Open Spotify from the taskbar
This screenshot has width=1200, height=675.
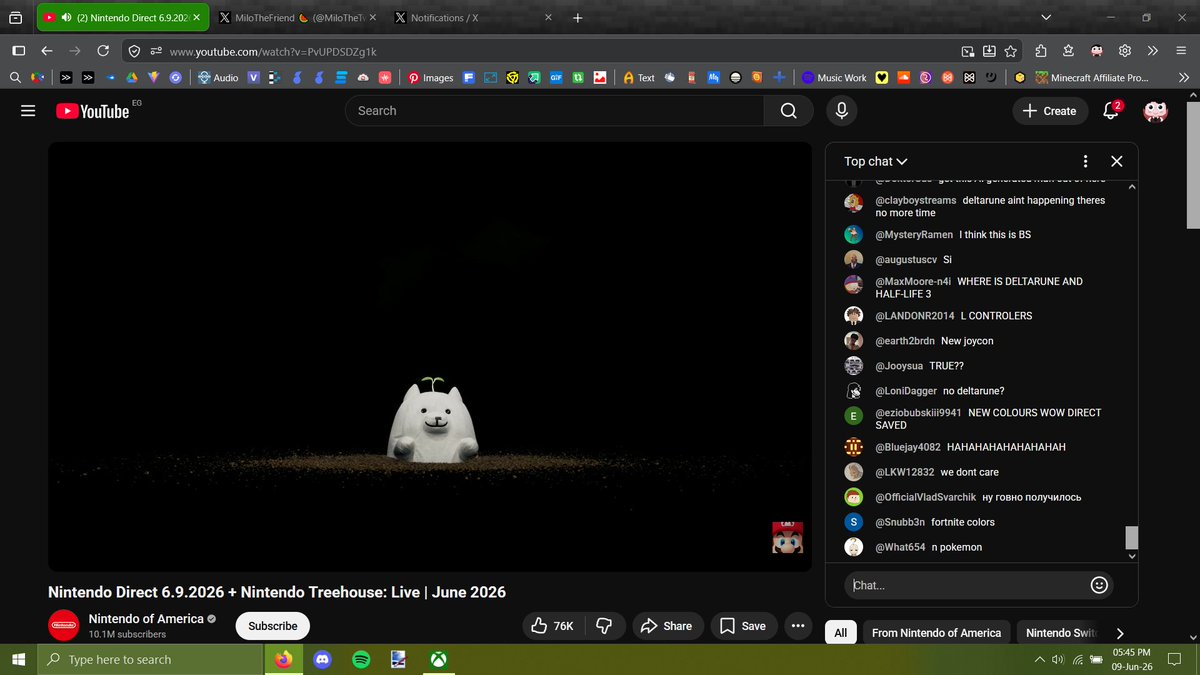(x=361, y=659)
